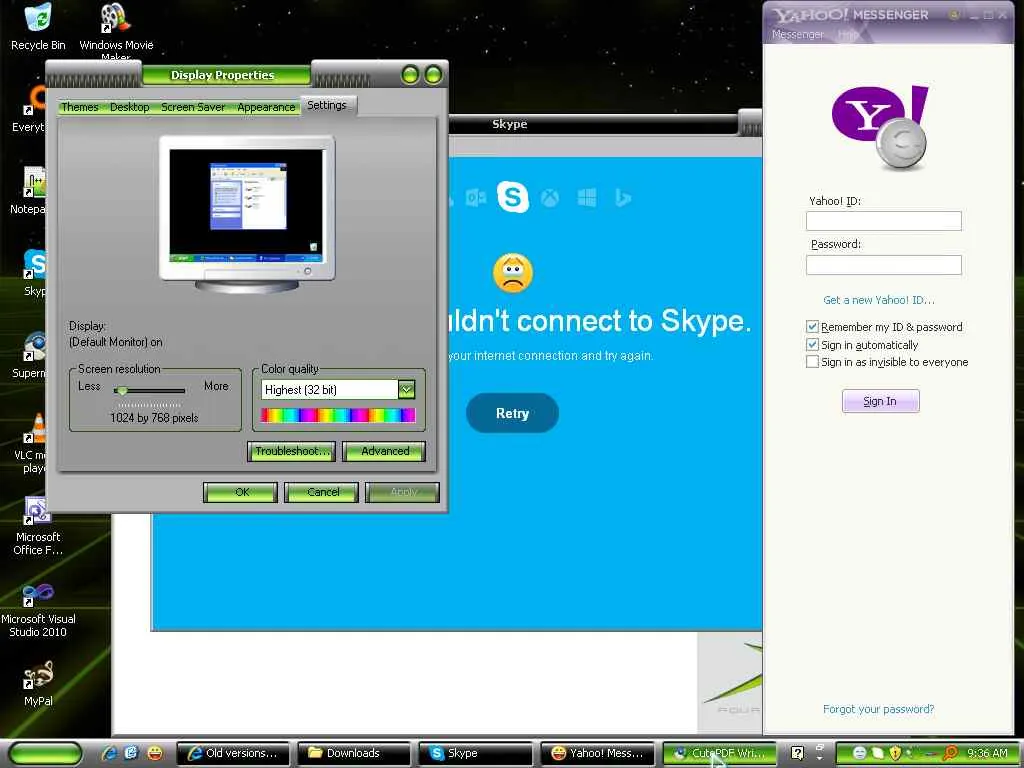Click the Password input field
The width and height of the screenshot is (1024, 768).
(884, 265)
